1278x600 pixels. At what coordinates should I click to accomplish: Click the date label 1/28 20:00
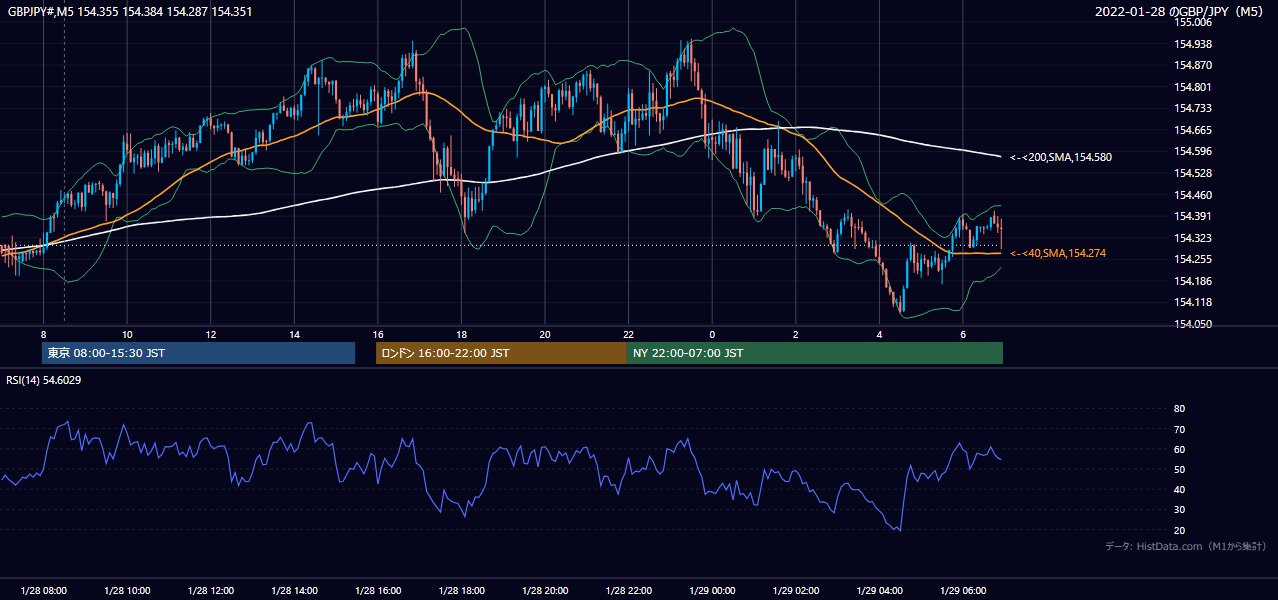545,591
